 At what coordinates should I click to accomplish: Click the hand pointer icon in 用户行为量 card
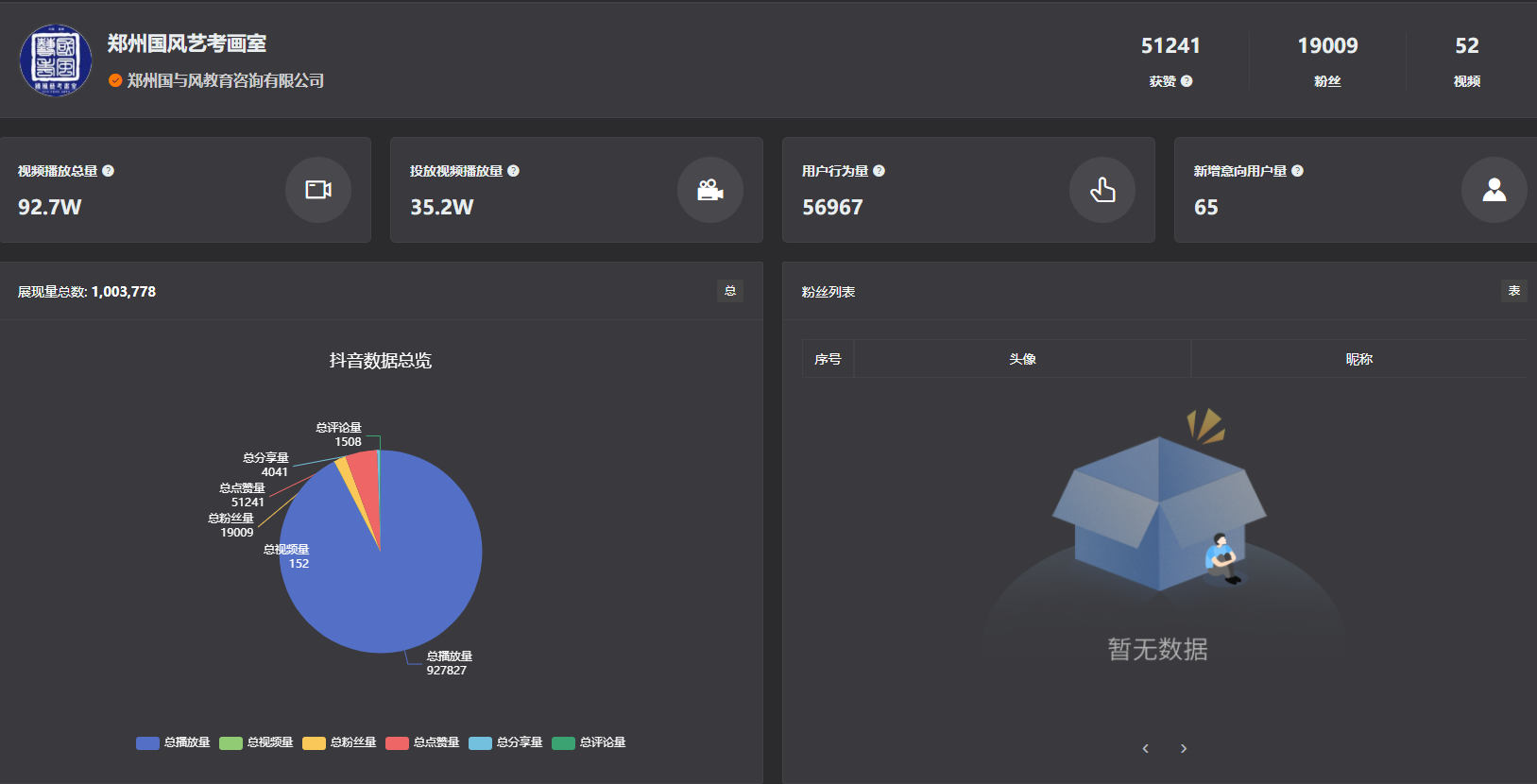(x=1102, y=190)
